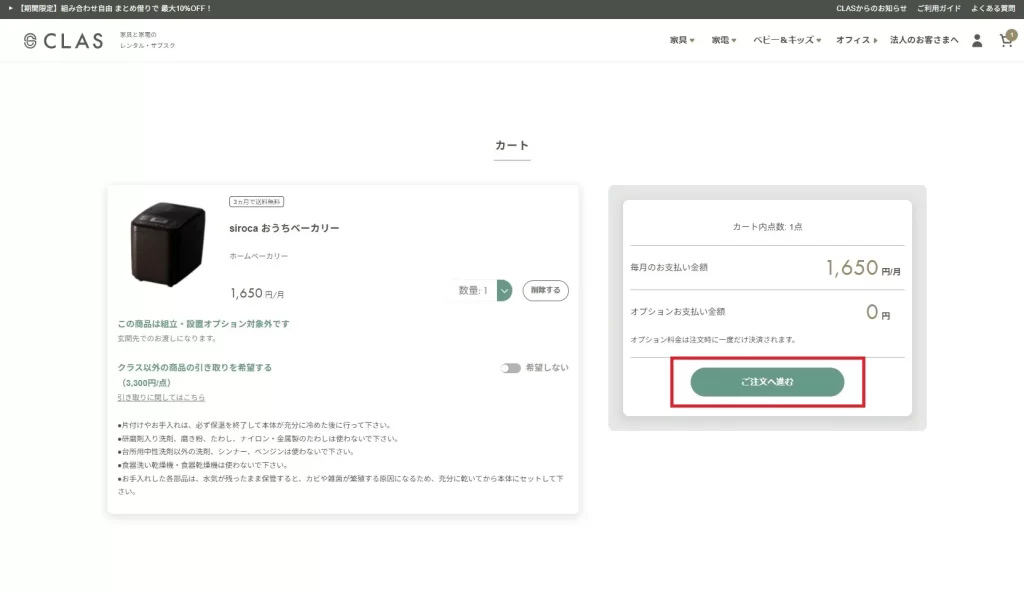Expand the 家電 menu
Screen dimensions: 1024x592
(724, 41)
